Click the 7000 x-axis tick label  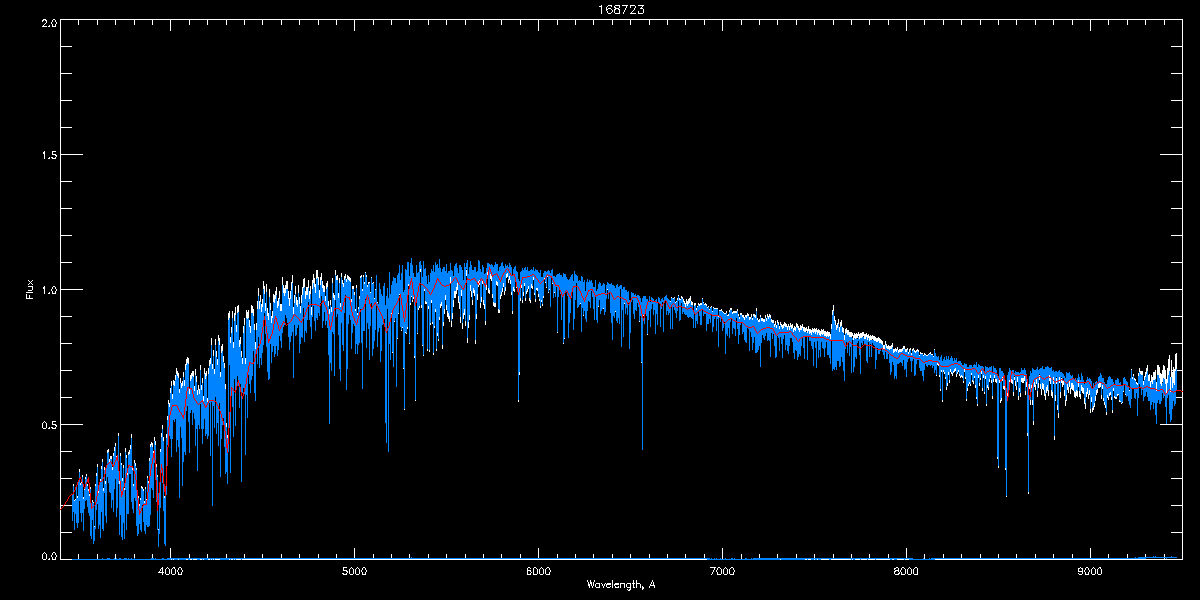click(x=722, y=572)
